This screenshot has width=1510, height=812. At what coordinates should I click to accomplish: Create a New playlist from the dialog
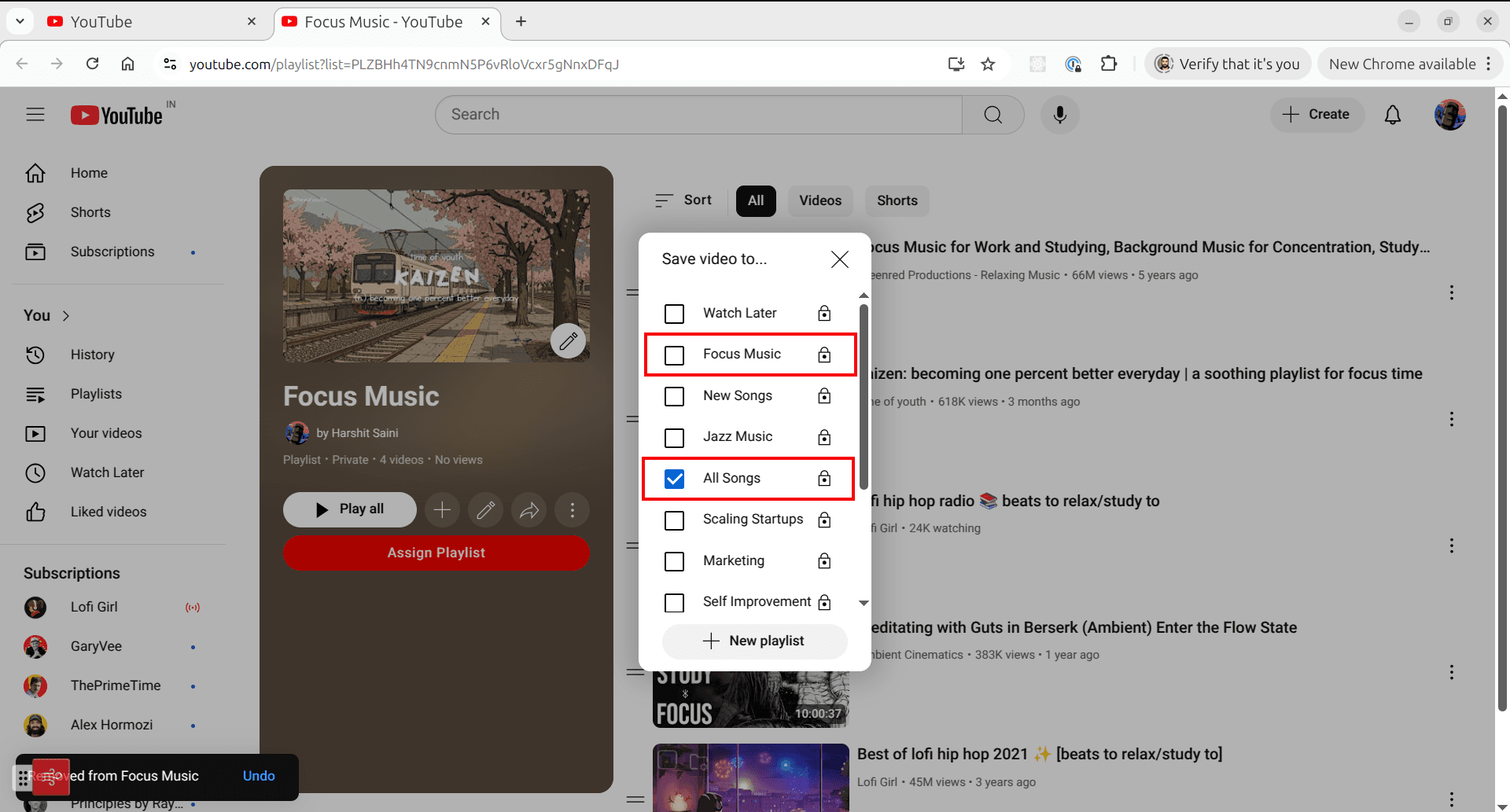tap(754, 641)
